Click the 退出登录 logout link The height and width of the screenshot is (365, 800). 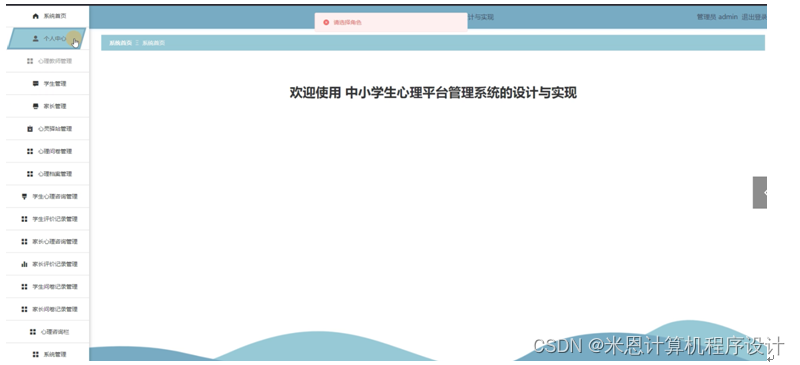[x=754, y=17]
